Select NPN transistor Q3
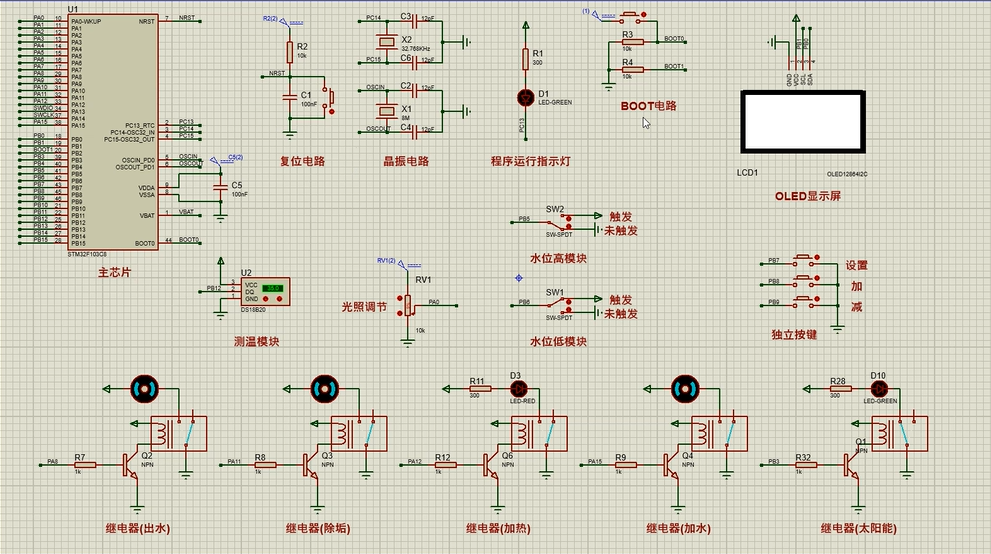This screenshot has width=991, height=554. pyautogui.click(x=310, y=466)
